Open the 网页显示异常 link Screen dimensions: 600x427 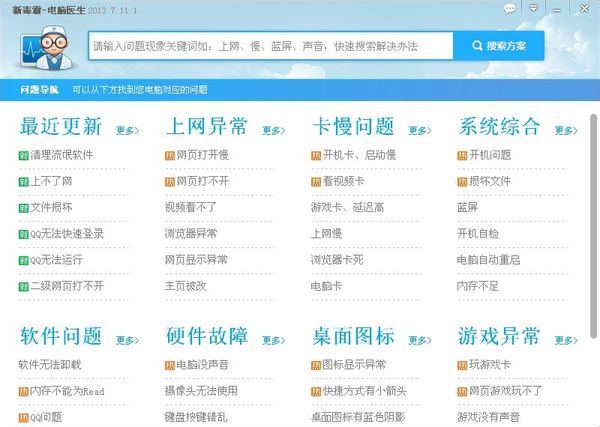[x=196, y=260]
